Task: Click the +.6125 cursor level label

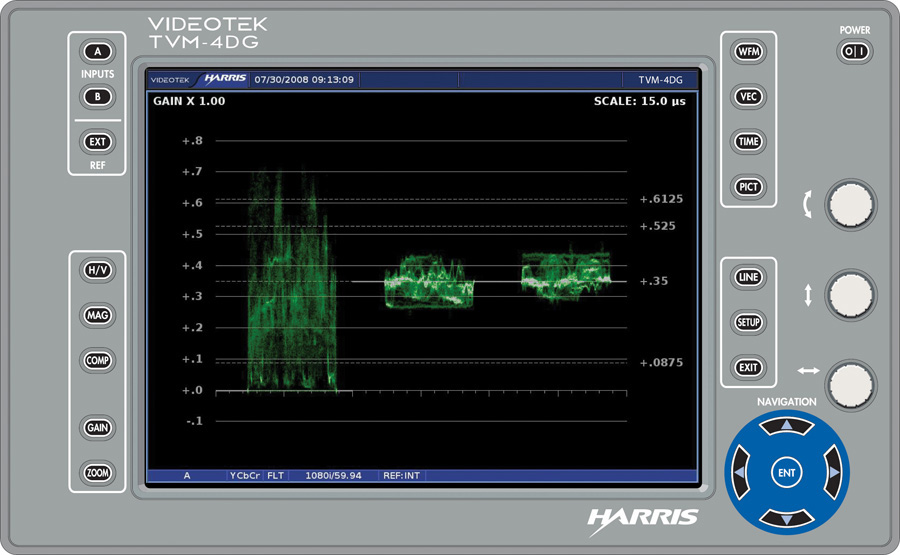Action: pos(661,199)
